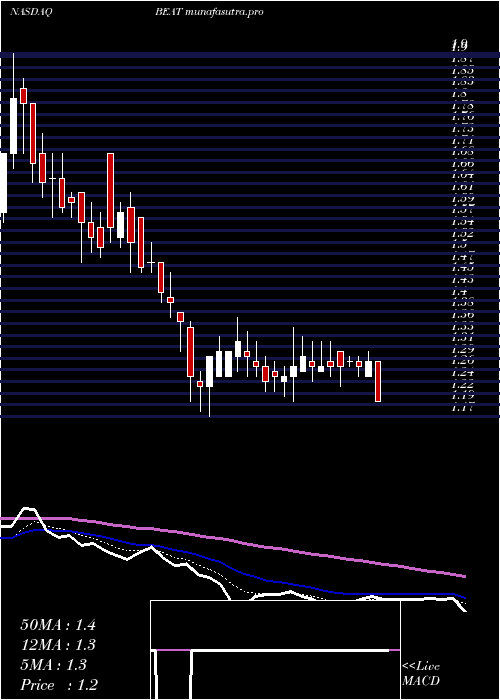Click the Price : 1.2 readout
The width and height of the screenshot is (500, 700).
(59, 685)
